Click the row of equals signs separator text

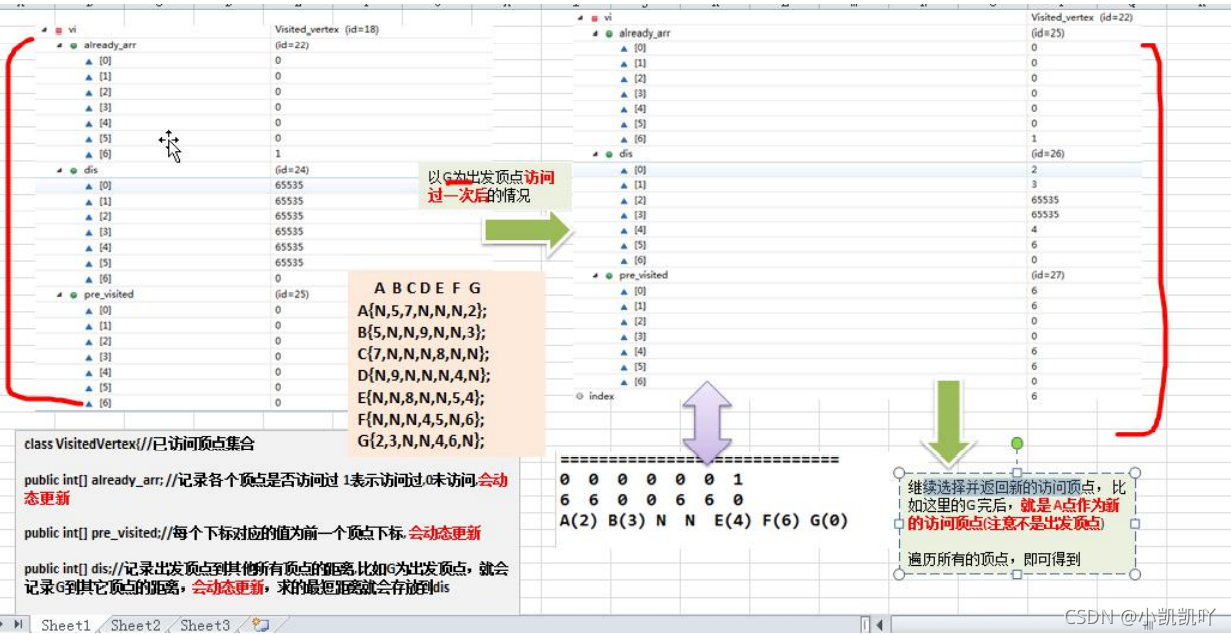(699, 461)
